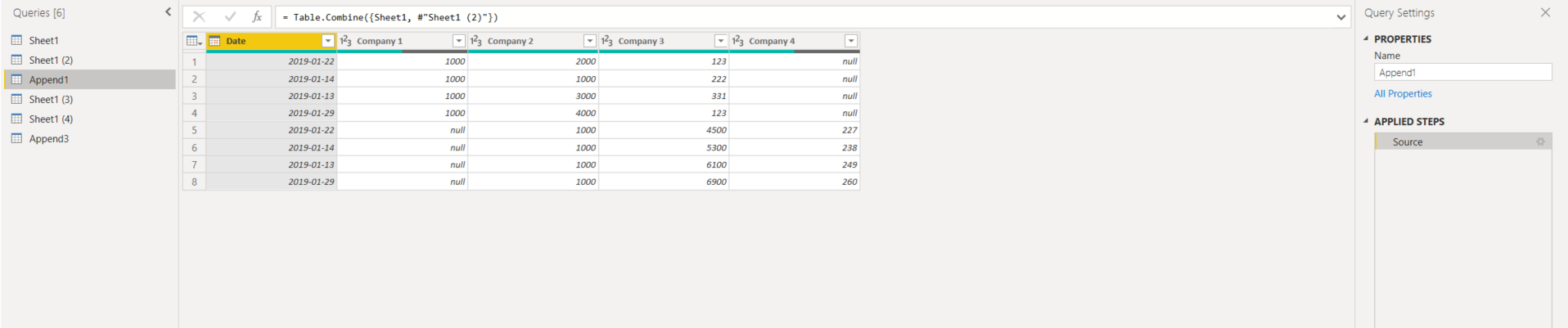Click inside the formula bar text
The height and width of the screenshot is (328, 1568).
pyautogui.click(x=390, y=17)
